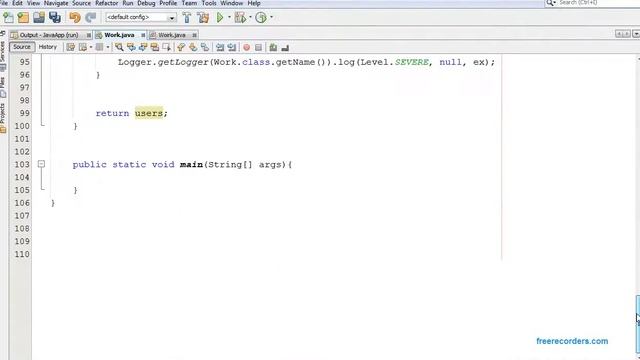Viewport: 640px width, 360px height.
Task: Open the Help menu
Action: pyautogui.click(x=254, y=3)
